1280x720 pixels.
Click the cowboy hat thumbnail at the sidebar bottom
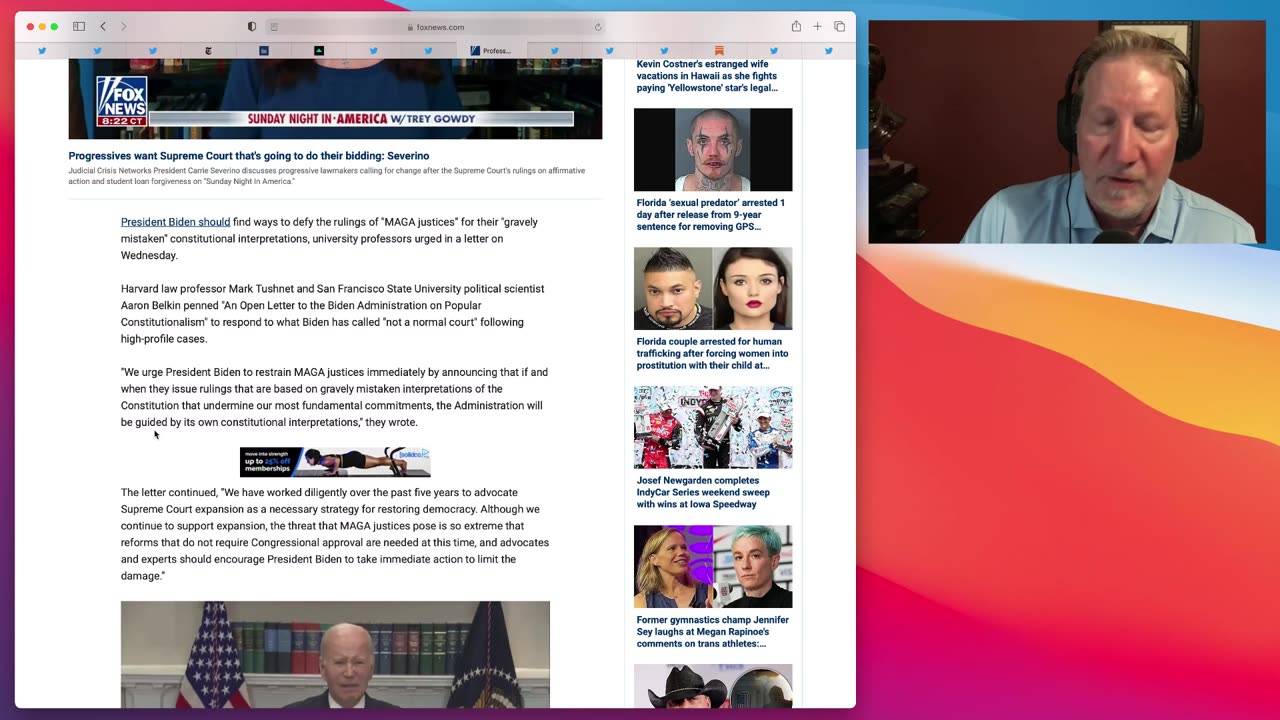click(713, 686)
